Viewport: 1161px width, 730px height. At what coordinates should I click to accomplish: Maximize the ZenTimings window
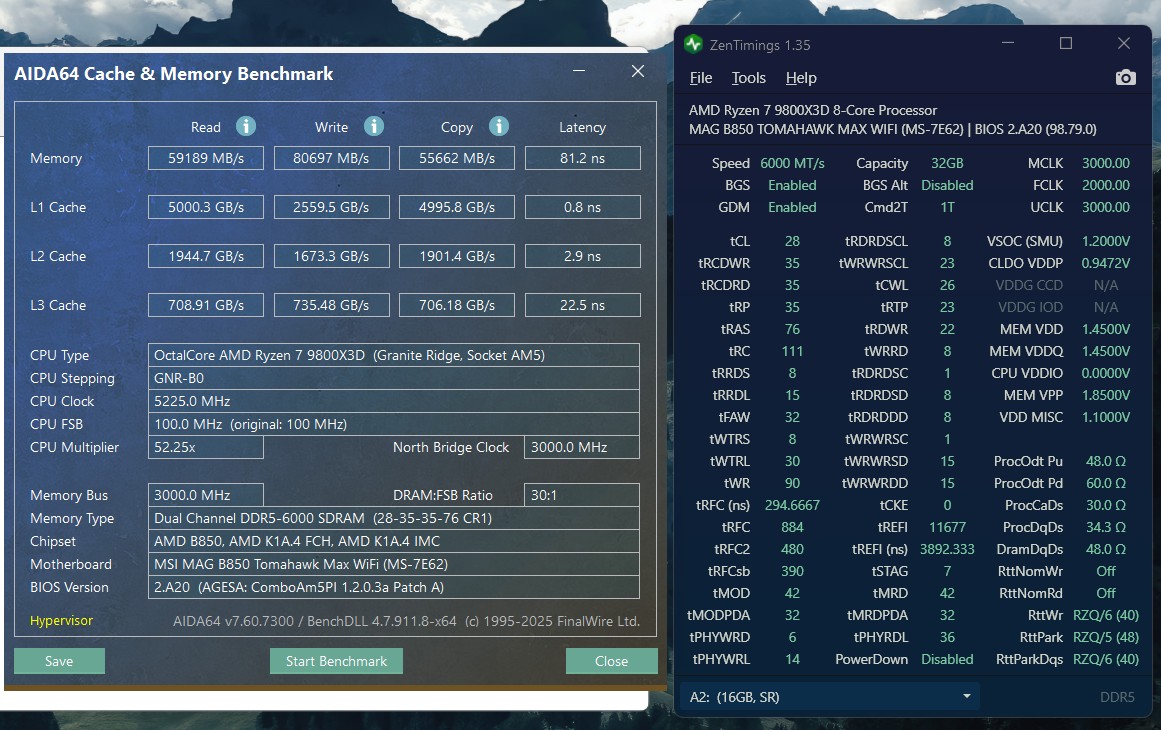1065,44
